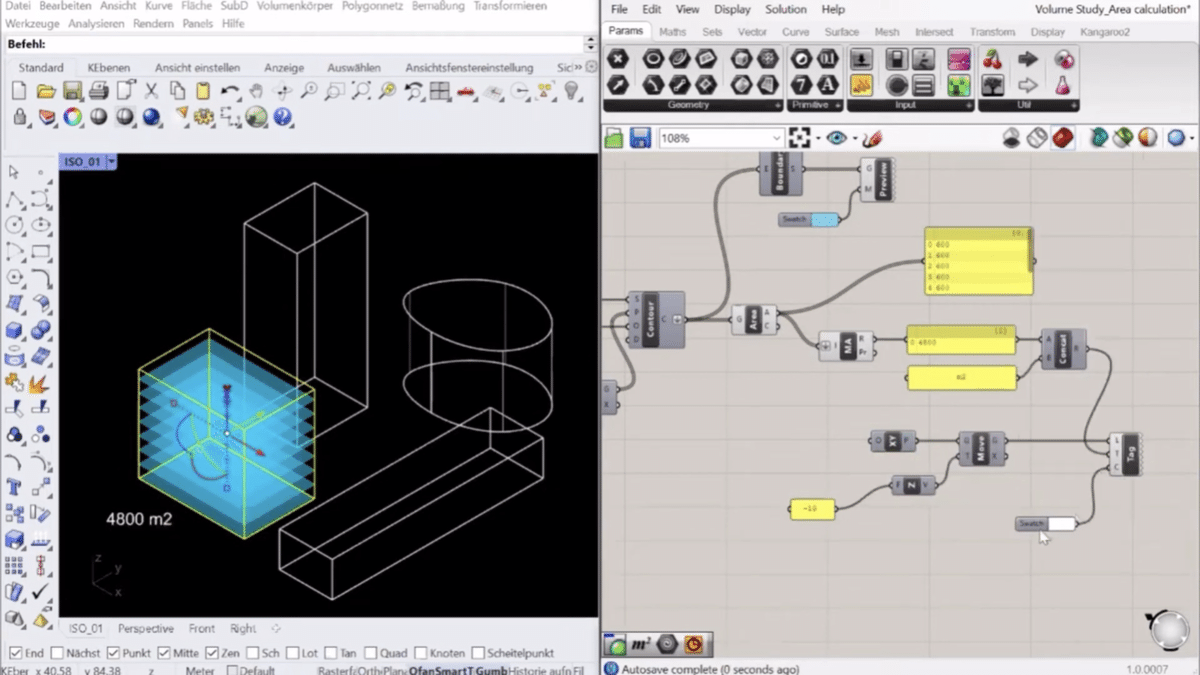Select the Zoom Window magnifier icon
This screenshot has width=1200, height=675.
click(334, 91)
